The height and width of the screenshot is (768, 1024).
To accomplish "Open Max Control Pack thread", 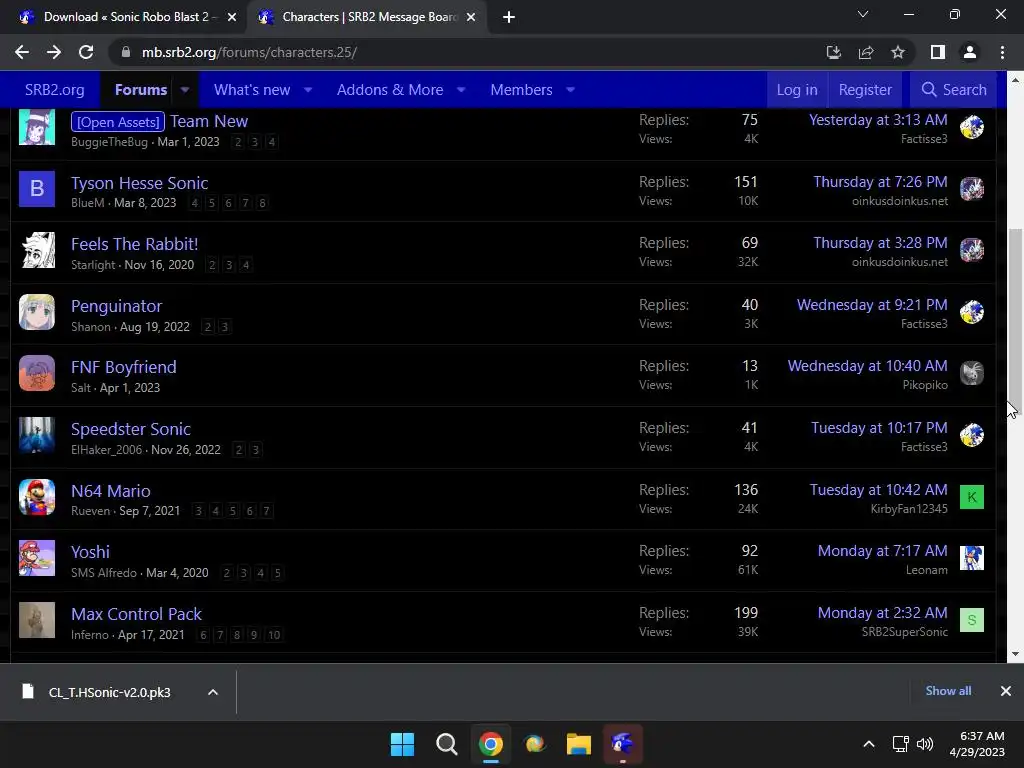I will [x=136, y=614].
